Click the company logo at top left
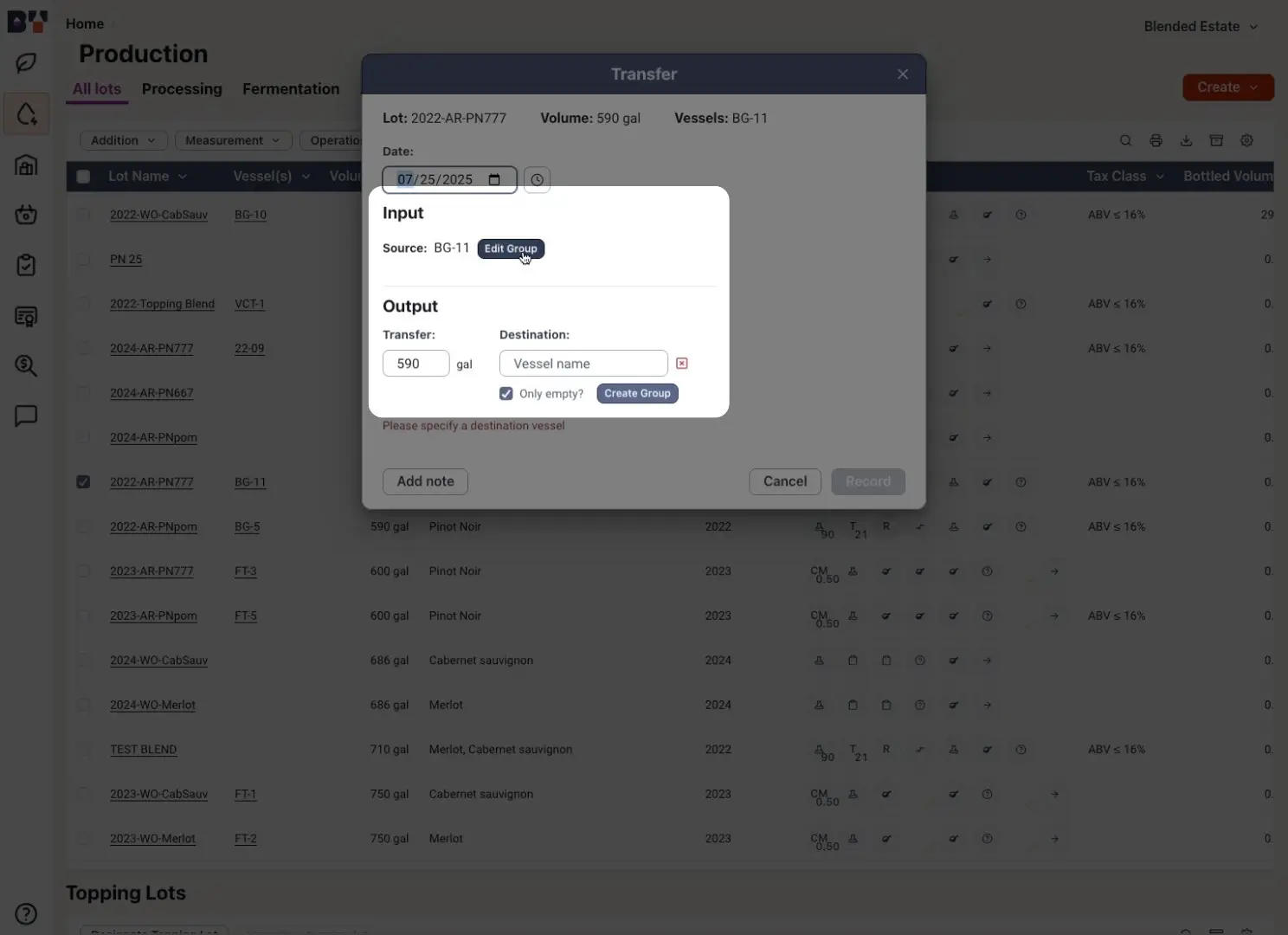 click(28, 22)
